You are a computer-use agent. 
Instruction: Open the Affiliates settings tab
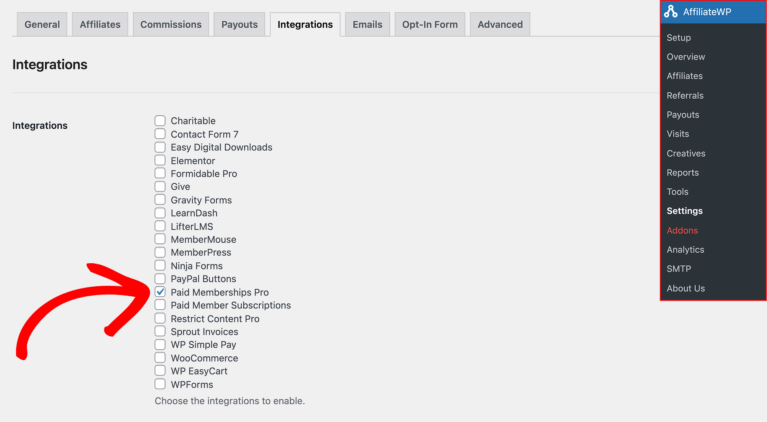click(x=100, y=25)
